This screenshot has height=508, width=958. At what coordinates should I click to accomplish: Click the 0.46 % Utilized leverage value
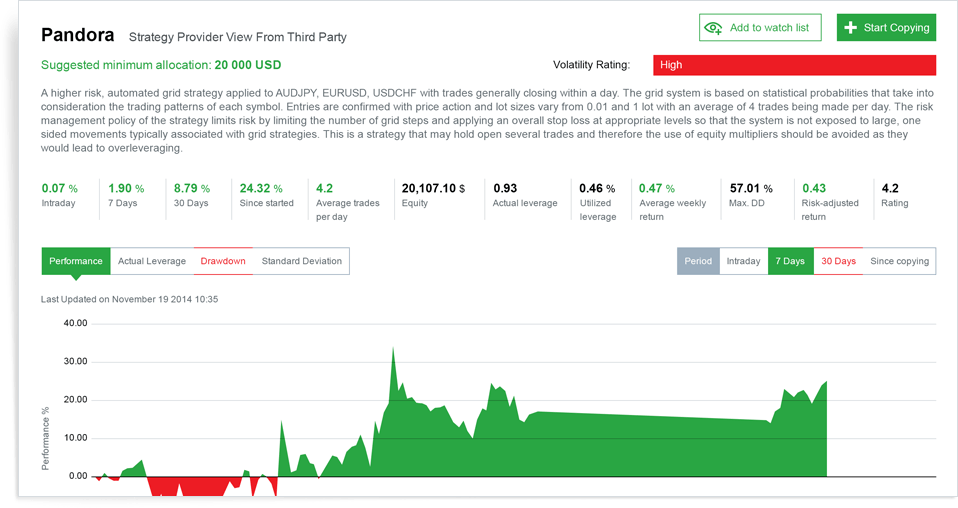pos(597,188)
